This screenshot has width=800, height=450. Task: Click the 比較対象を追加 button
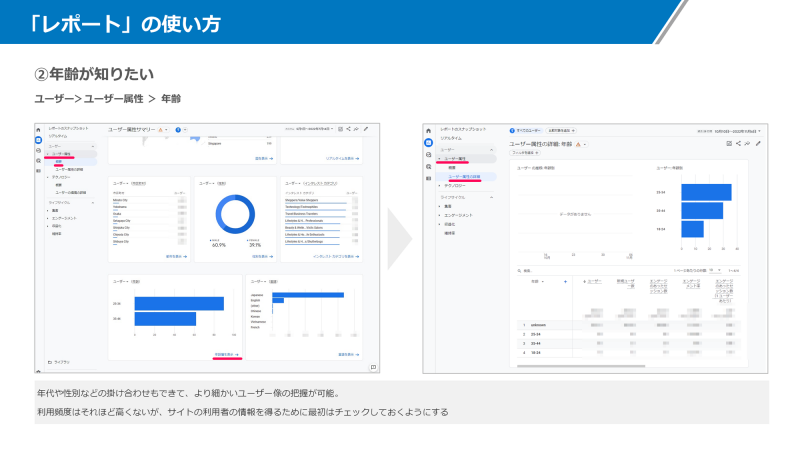pos(560,130)
